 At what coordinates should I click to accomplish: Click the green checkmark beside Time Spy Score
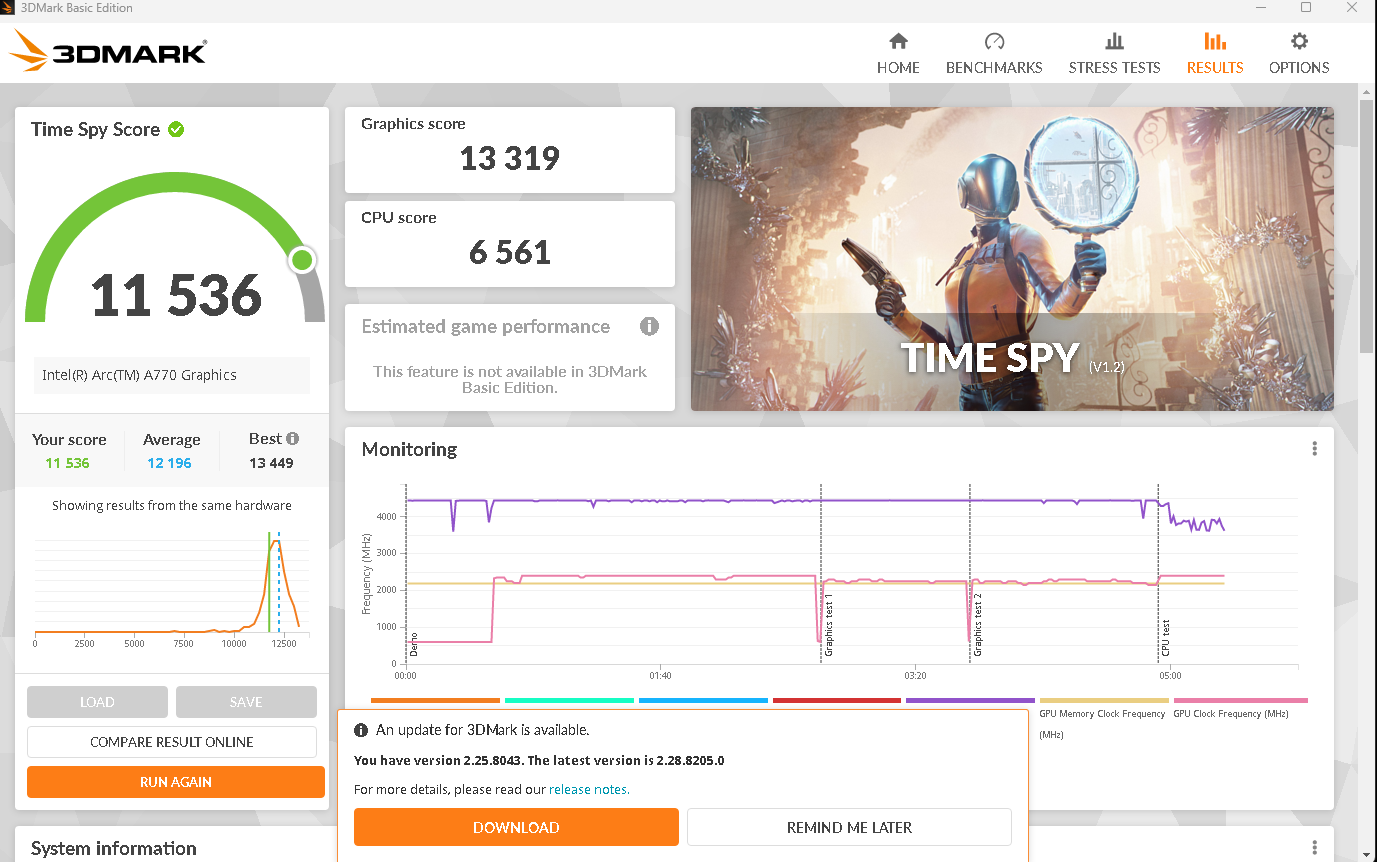[x=176, y=129]
